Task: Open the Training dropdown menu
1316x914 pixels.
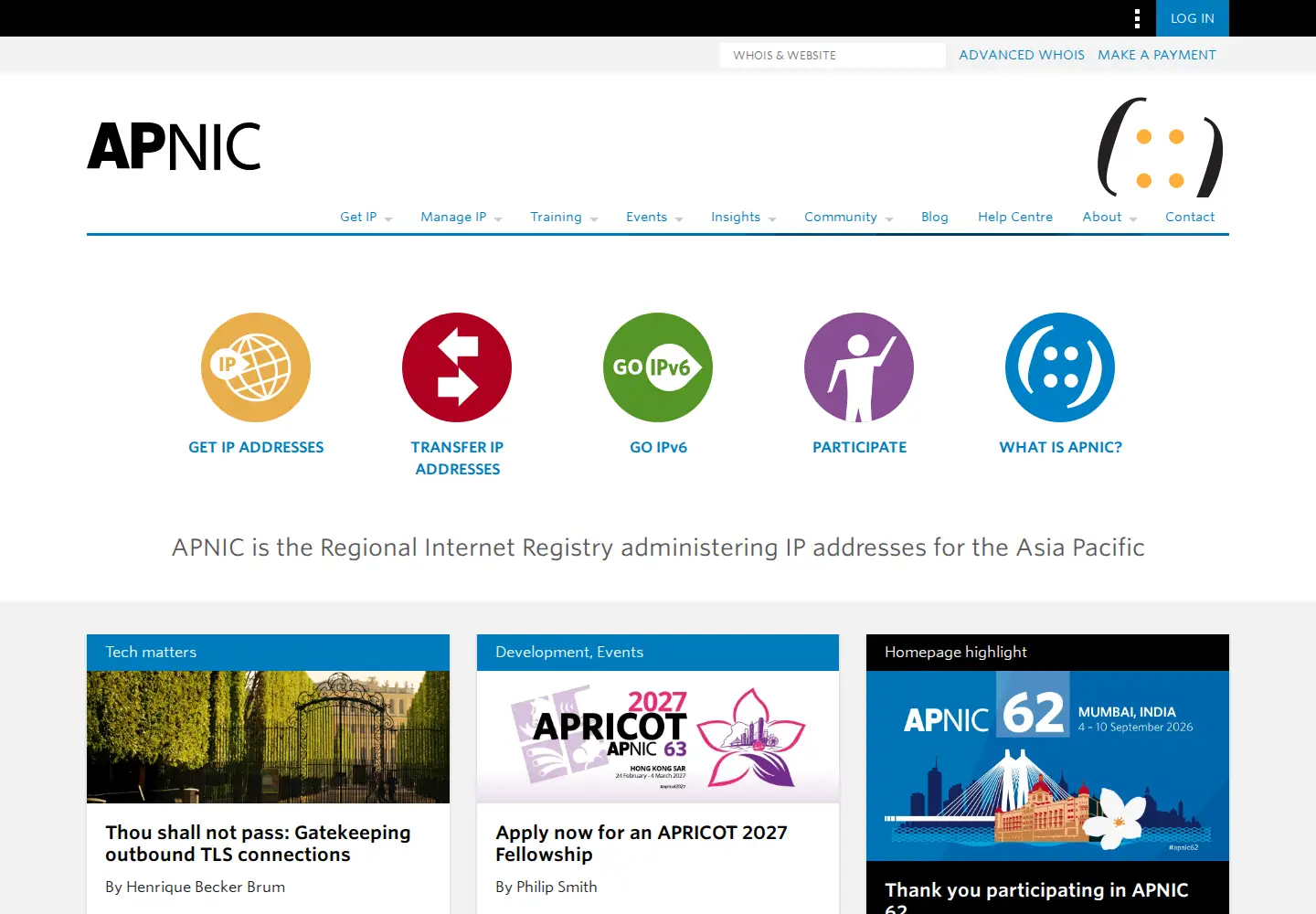Action: [564, 217]
